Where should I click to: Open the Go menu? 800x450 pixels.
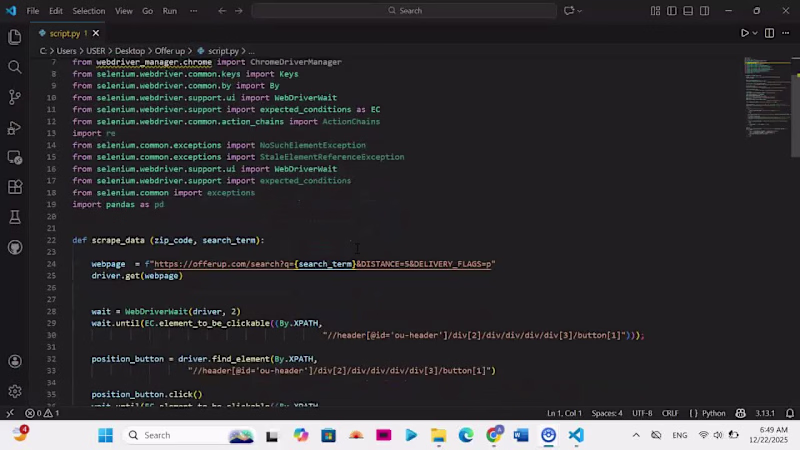pos(147,11)
